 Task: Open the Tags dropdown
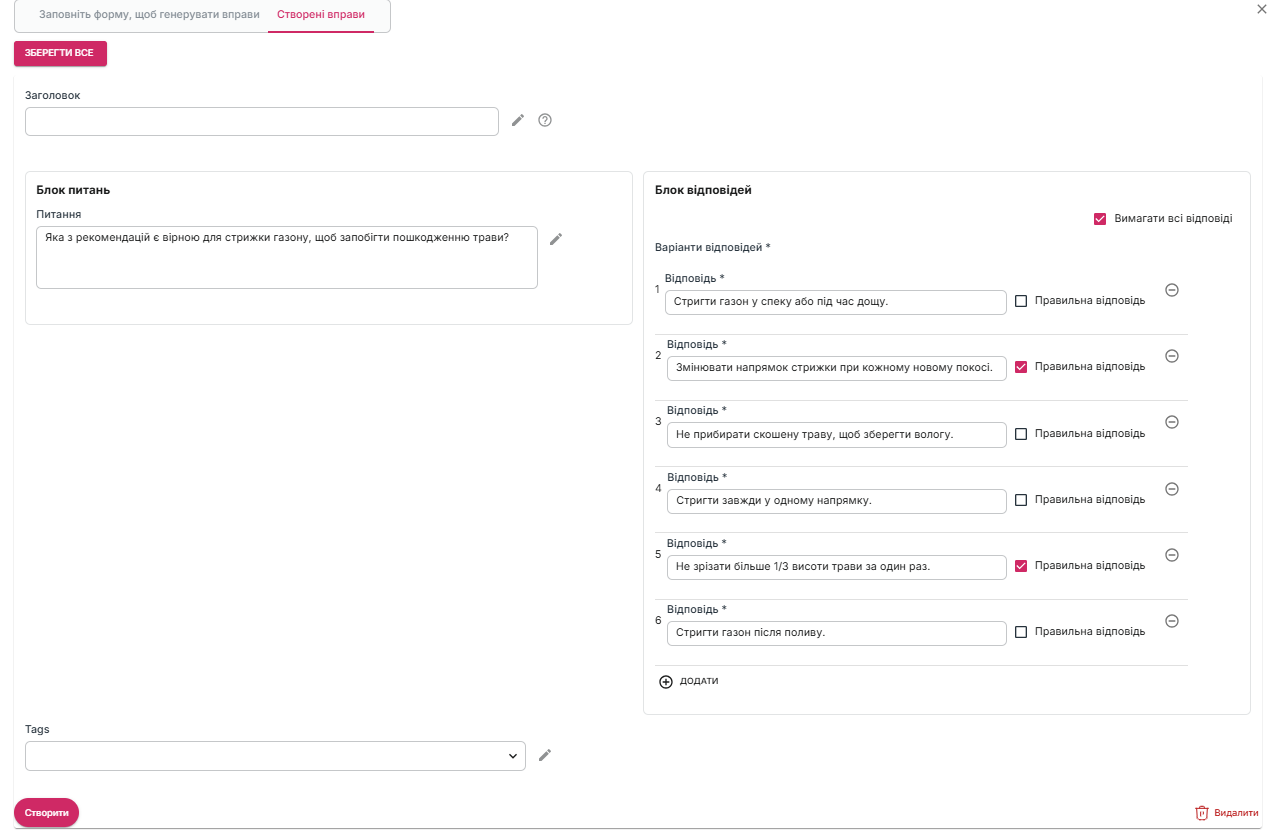(x=275, y=756)
